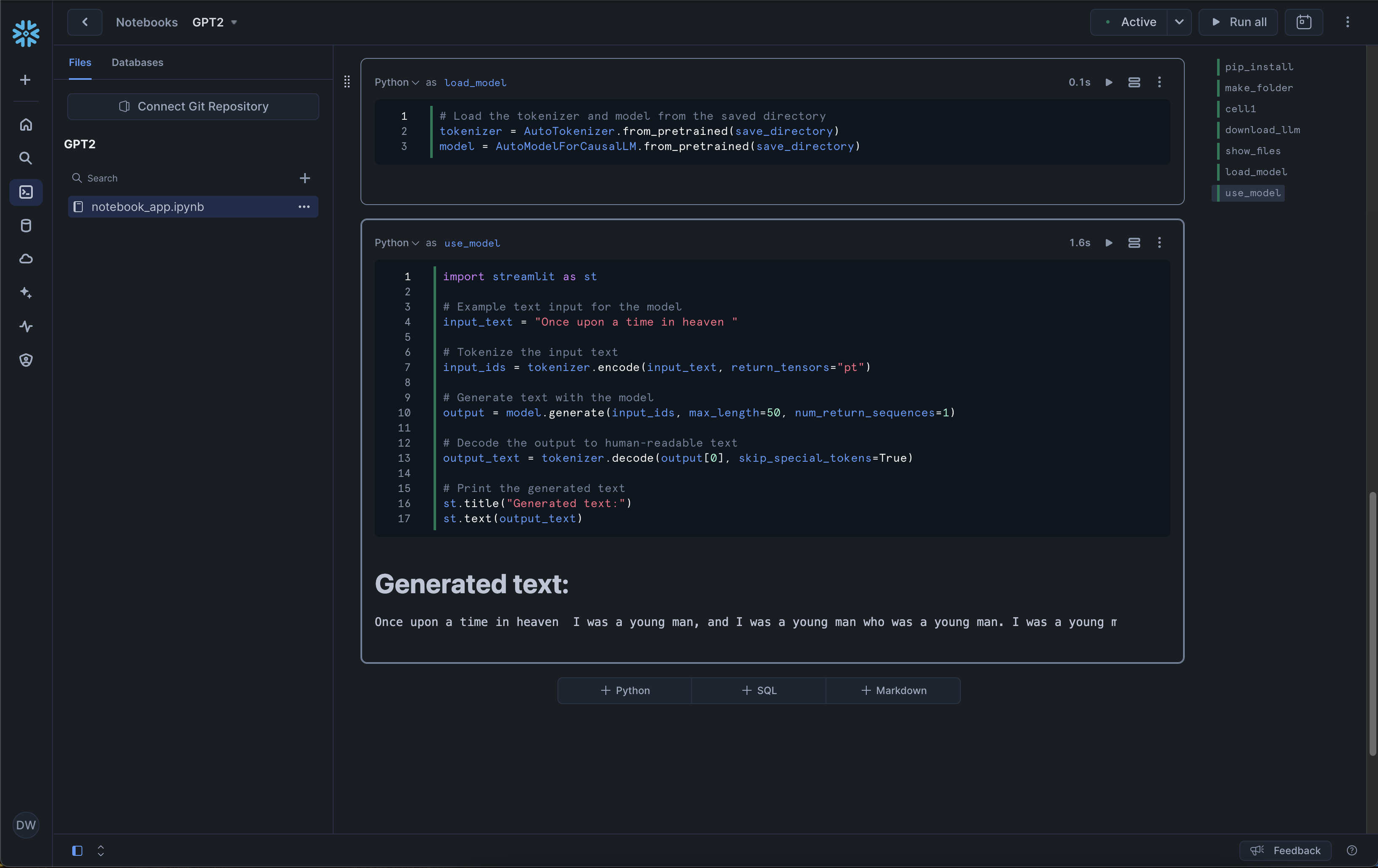1378x868 pixels.
Task: Change load_model cell Python language dropdown
Action: (x=397, y=82)
